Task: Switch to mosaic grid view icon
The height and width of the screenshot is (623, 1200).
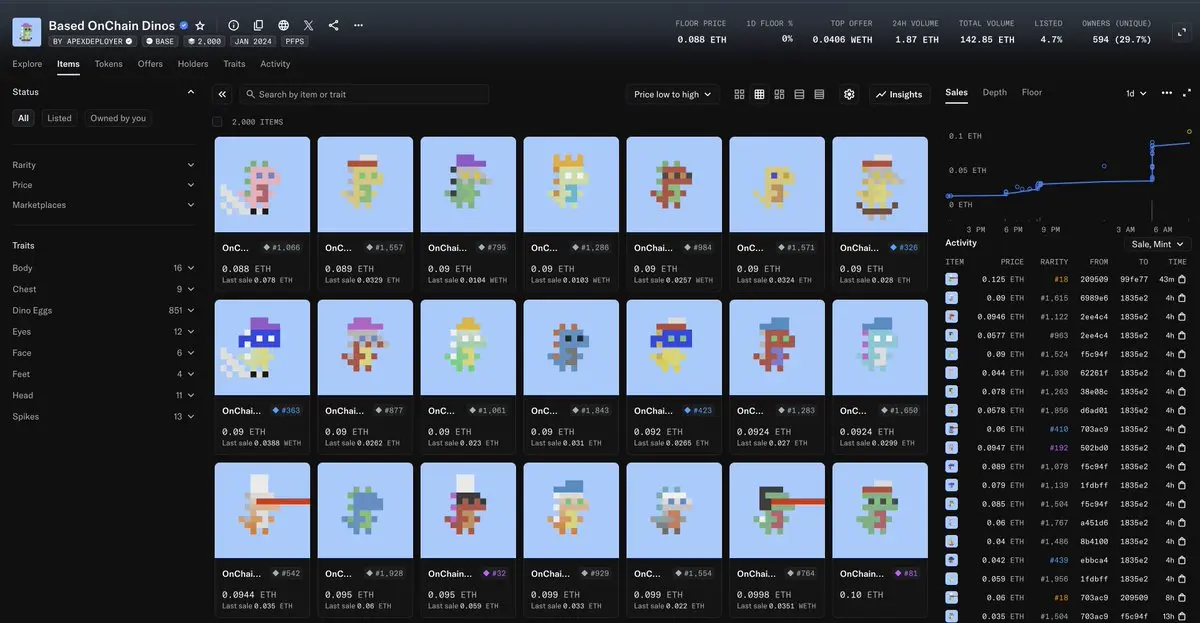Action: click(779, 94)
